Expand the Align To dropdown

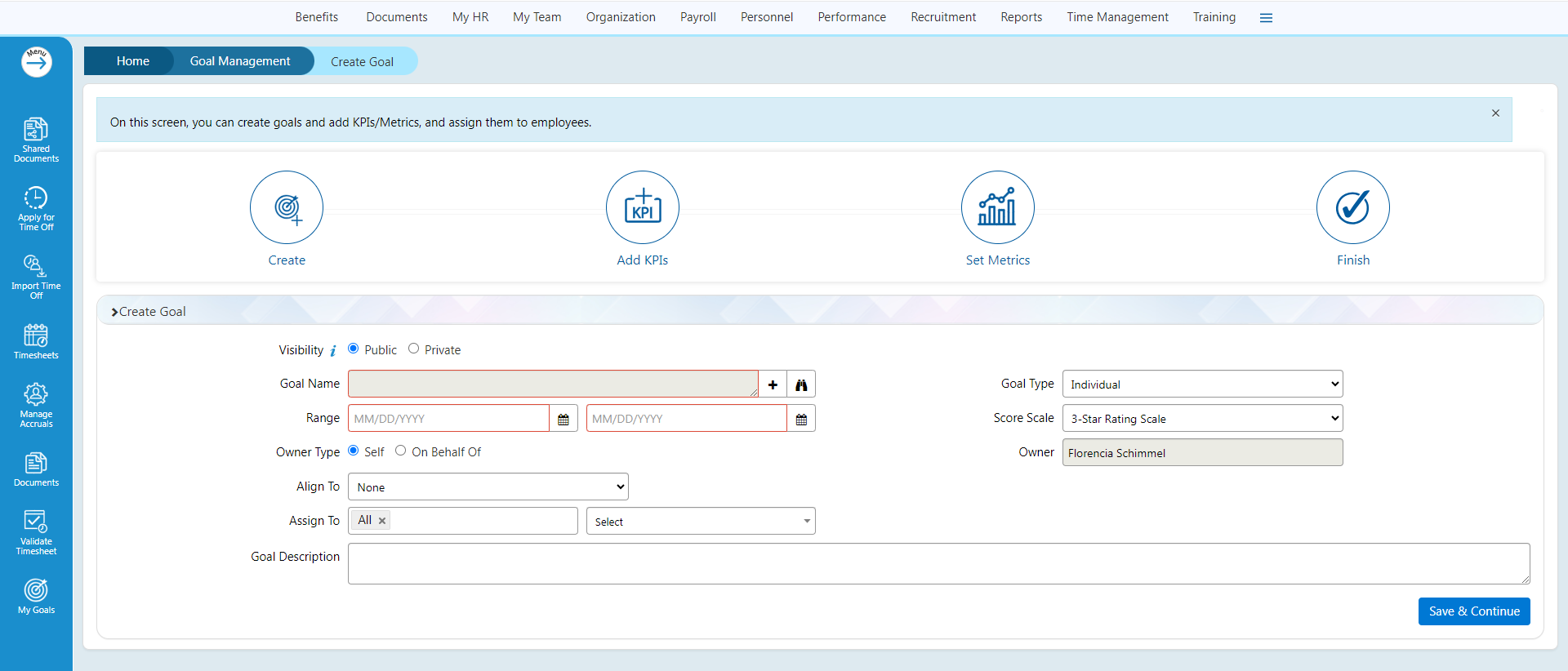point(488,487)
